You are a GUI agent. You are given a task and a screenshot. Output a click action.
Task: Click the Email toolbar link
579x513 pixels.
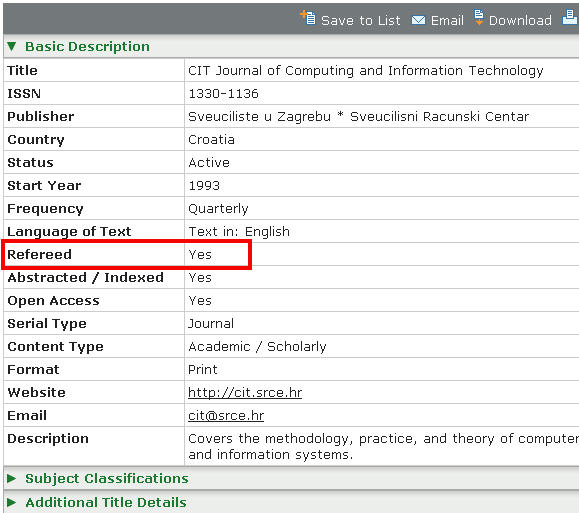[447, 20]
